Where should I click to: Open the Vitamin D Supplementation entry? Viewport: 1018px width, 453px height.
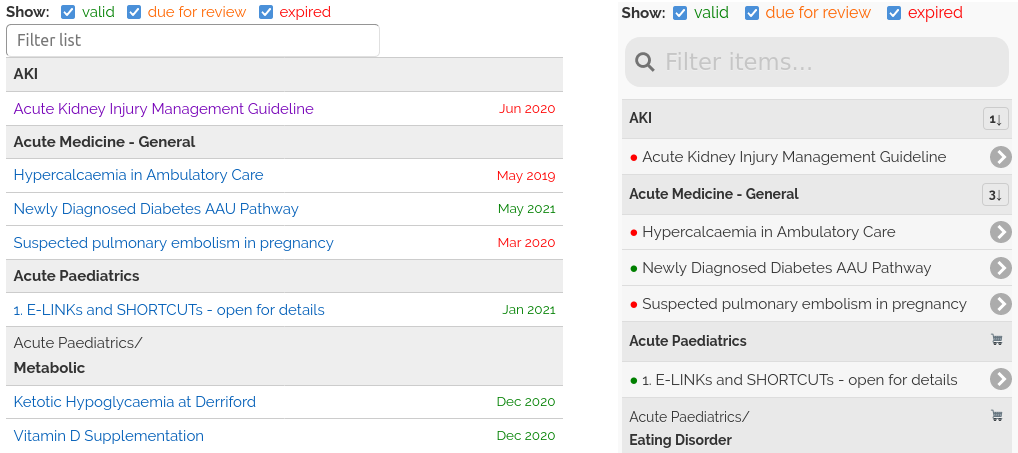pos(109,436)
